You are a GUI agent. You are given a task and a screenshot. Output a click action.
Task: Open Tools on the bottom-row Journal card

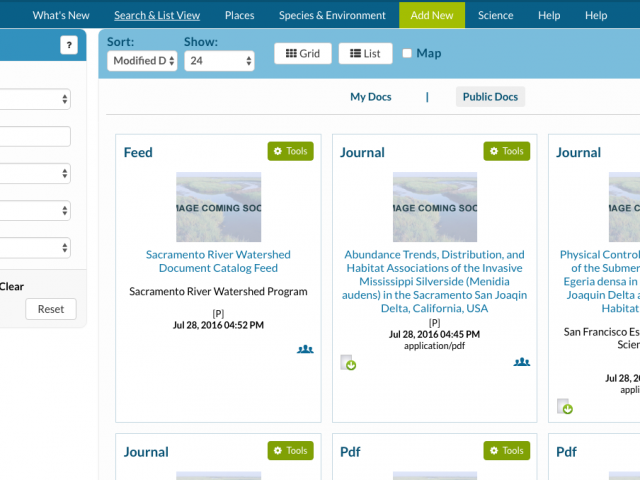(291, 451)
